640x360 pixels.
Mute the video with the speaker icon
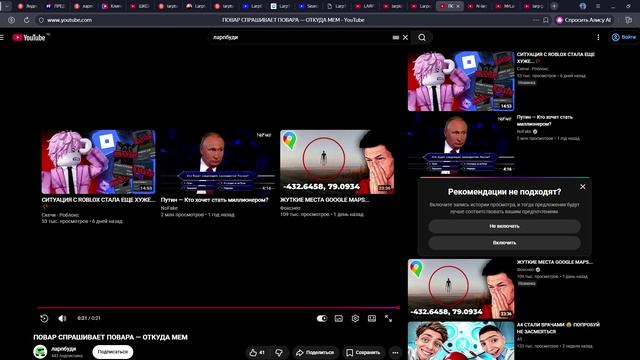point(62,318)
